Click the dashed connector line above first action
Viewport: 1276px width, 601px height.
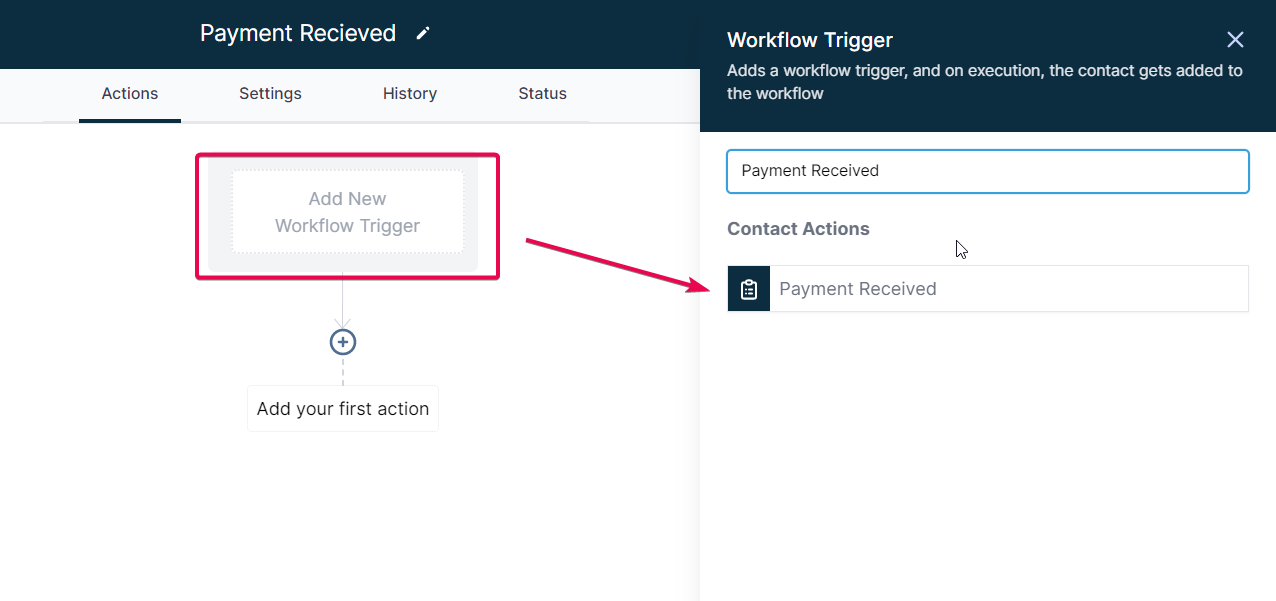click(x=343, y=371)
